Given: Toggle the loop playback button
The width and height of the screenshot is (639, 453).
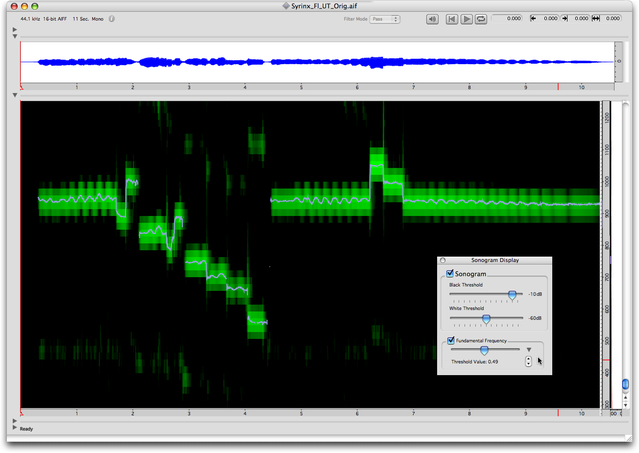Looking at the screenshot, I should (481, 18).
